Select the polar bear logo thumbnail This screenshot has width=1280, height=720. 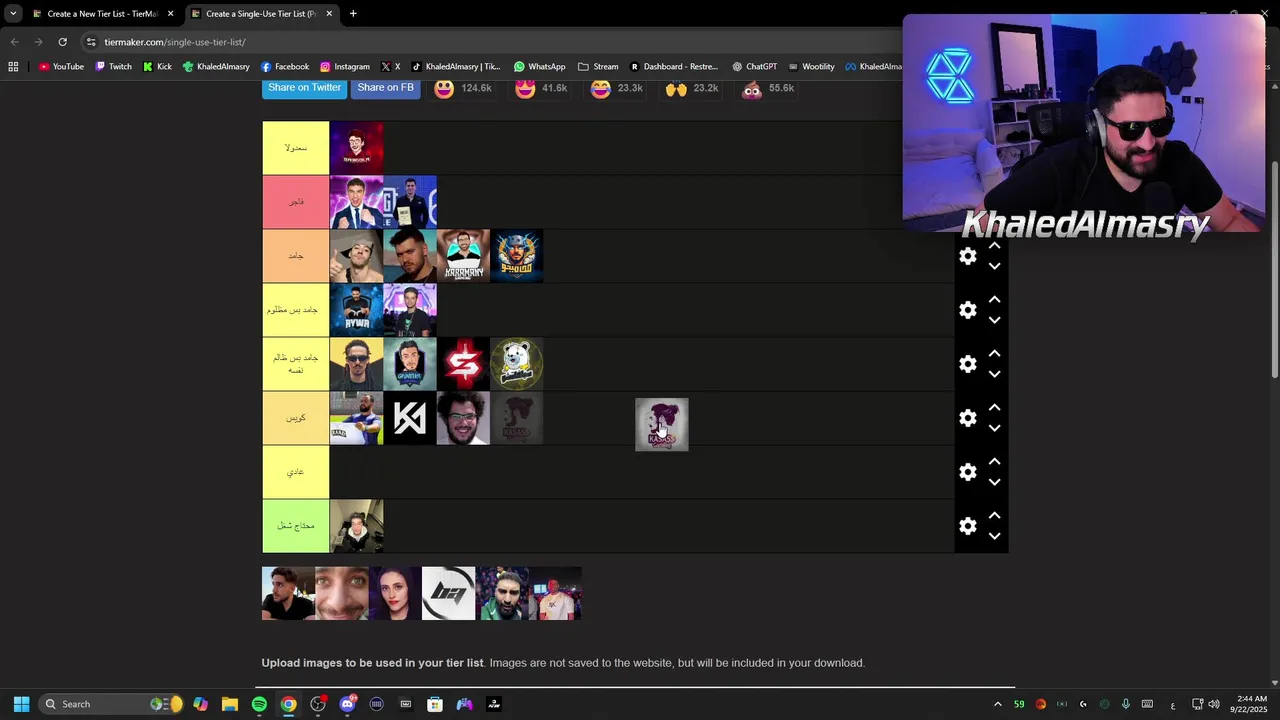click(x=517, y=364)
